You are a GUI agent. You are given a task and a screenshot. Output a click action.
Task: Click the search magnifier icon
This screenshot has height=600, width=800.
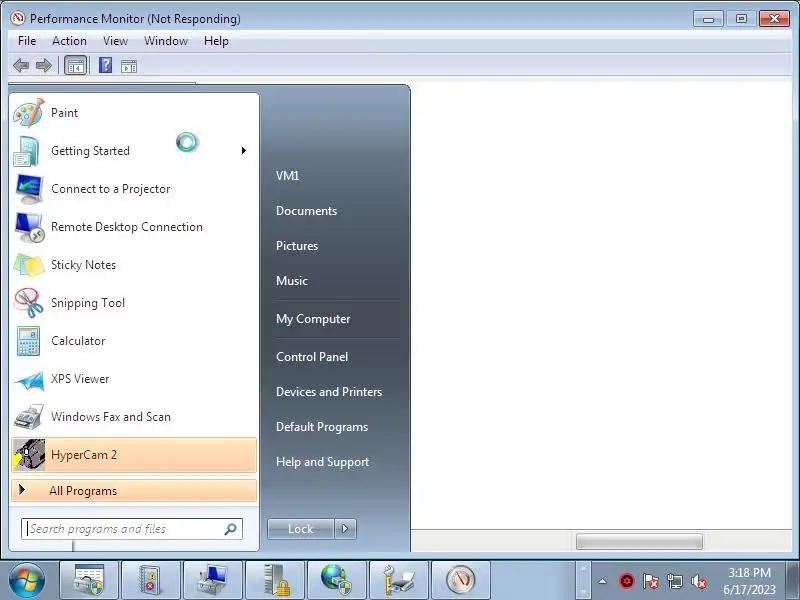pos(231,529)
